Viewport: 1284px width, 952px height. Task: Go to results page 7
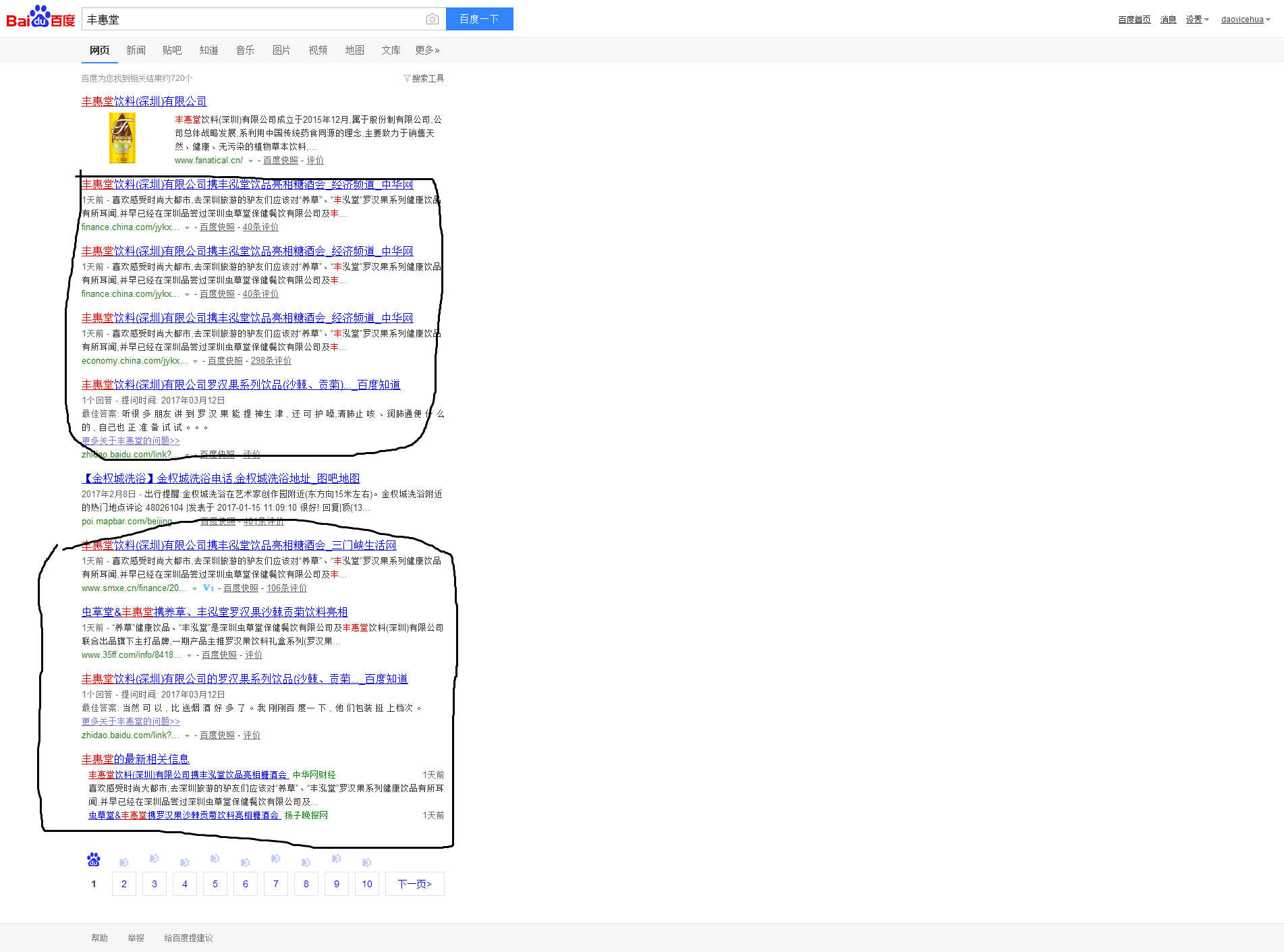(276, 884)
